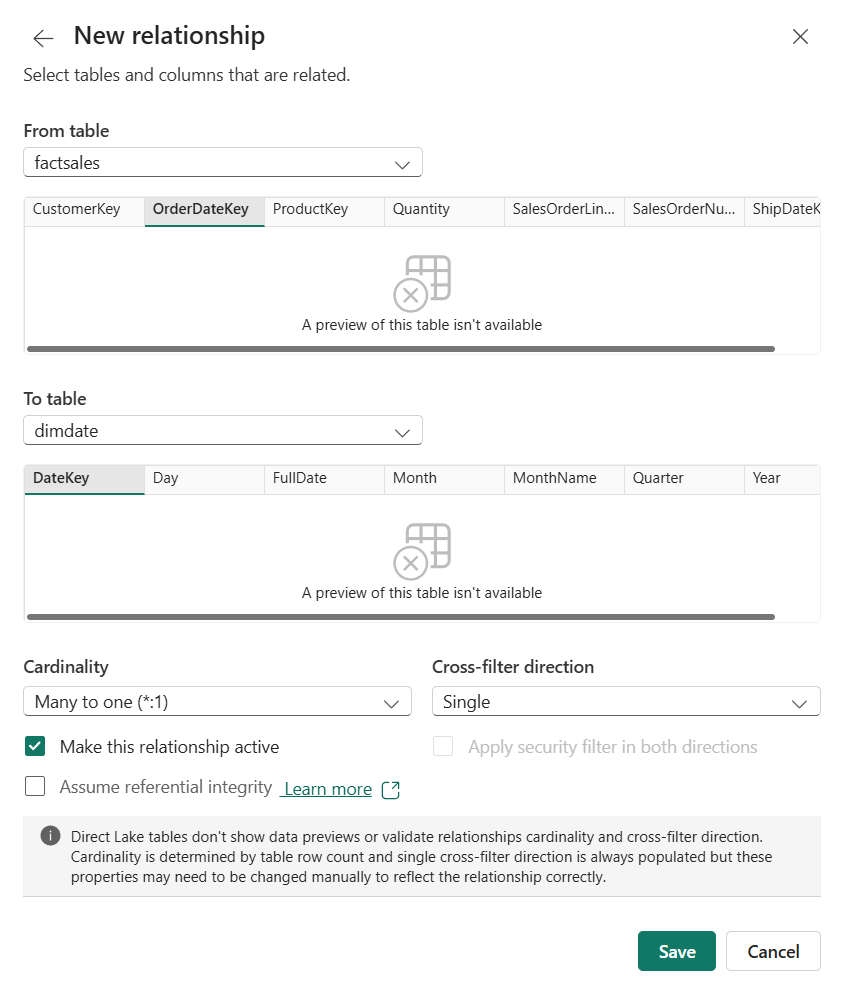Open the Learn more link

click(x=328, y=789)
